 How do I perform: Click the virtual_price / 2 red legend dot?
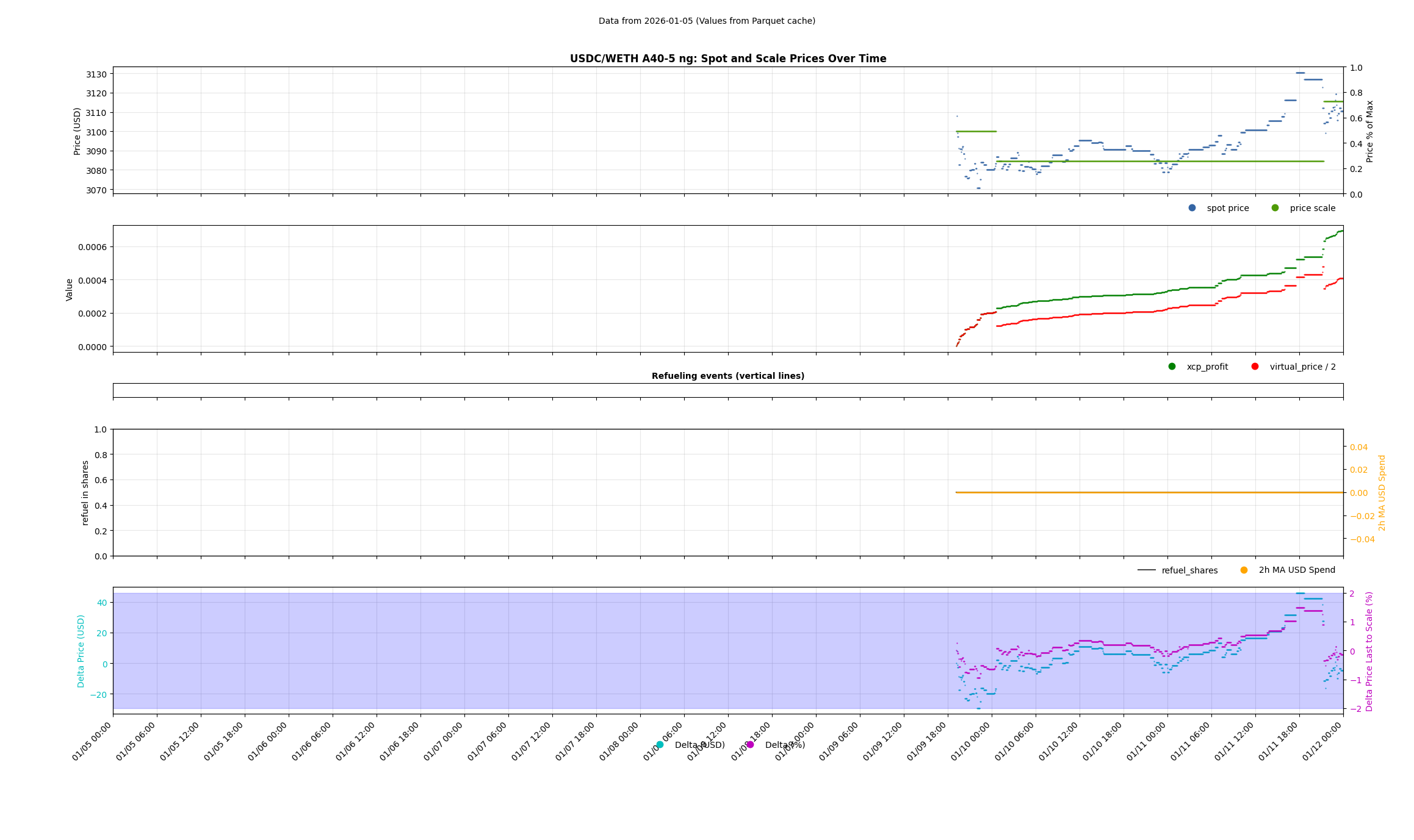[x=1255, y=367]
